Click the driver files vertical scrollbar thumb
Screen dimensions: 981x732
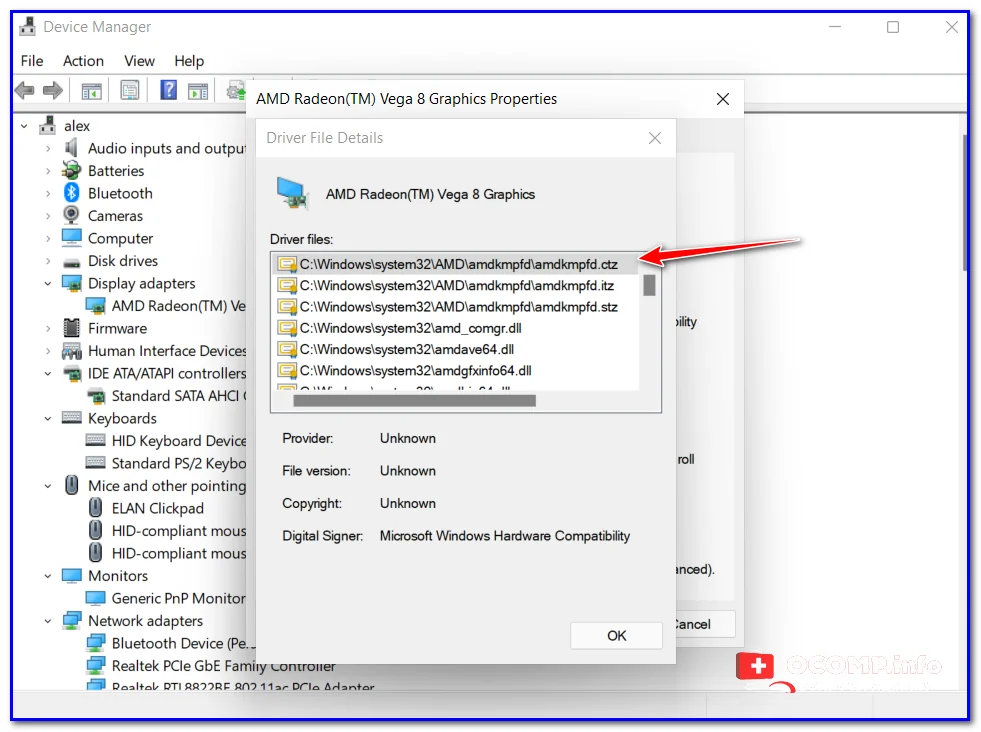click(649, 285)
